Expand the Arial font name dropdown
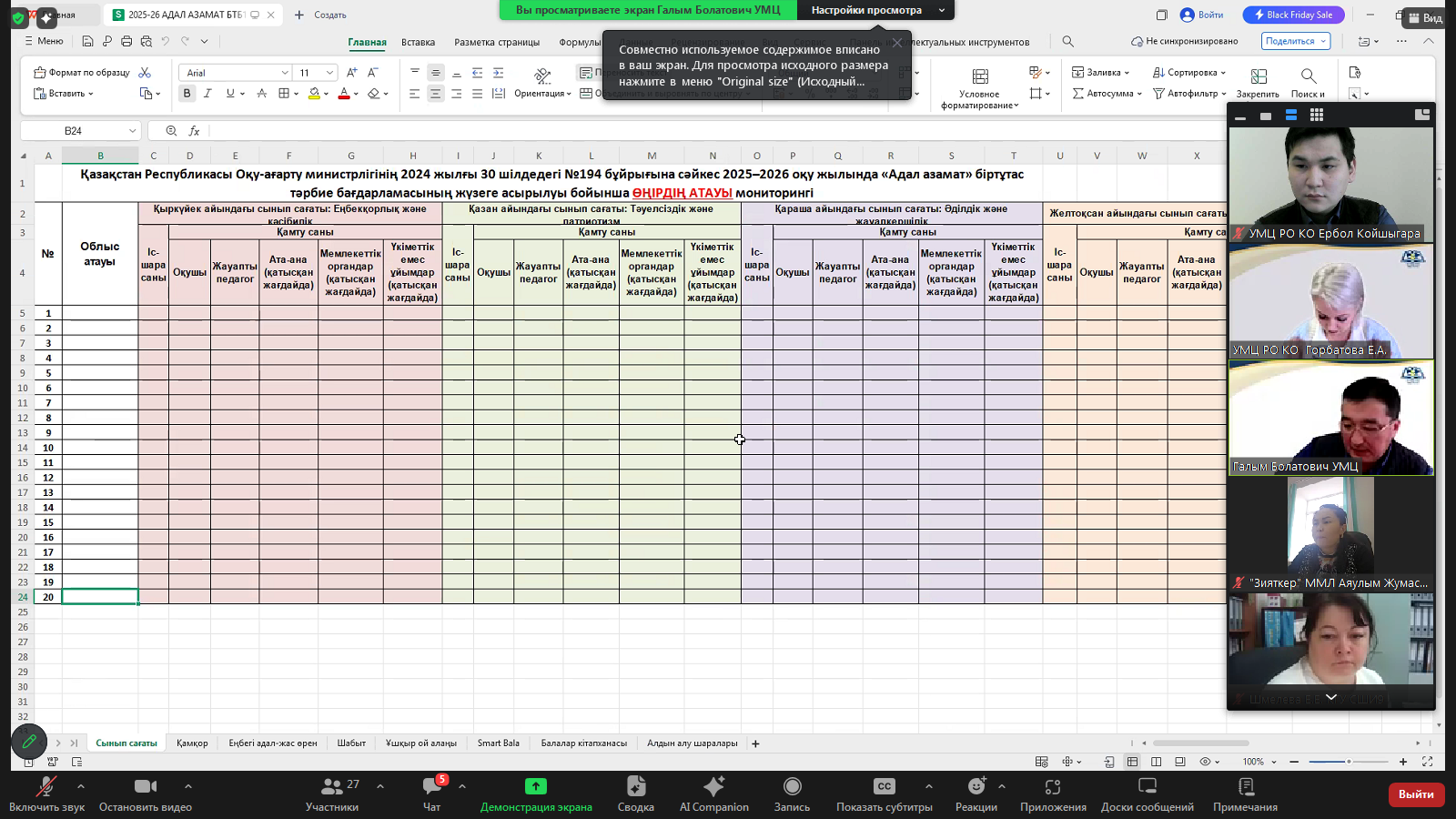The image size is (1456, 819). (284, 73)
